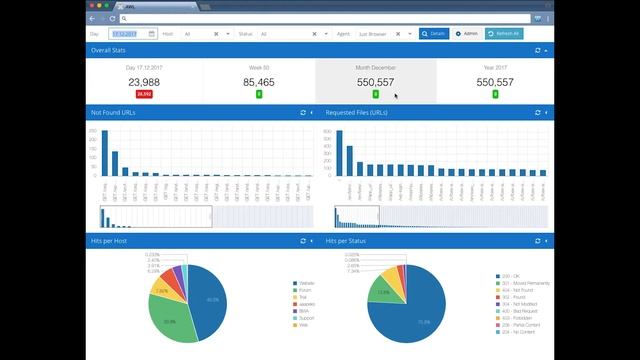This screenshot has height=360, width=640.
Task: Collapse the Overall Stats panel
Action: [x=546, y=51]
